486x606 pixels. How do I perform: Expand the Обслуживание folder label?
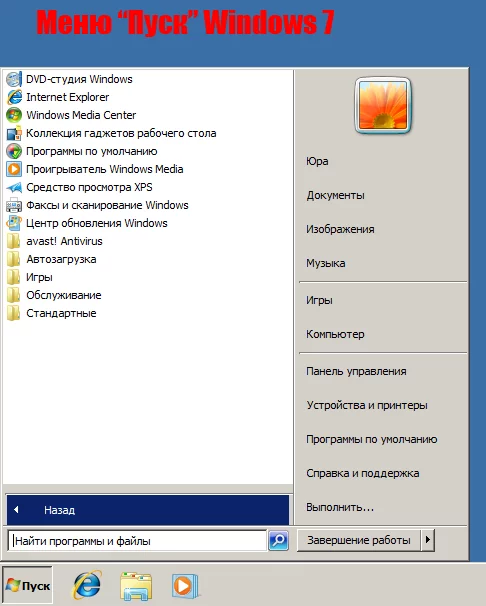[x=64, y=295]
